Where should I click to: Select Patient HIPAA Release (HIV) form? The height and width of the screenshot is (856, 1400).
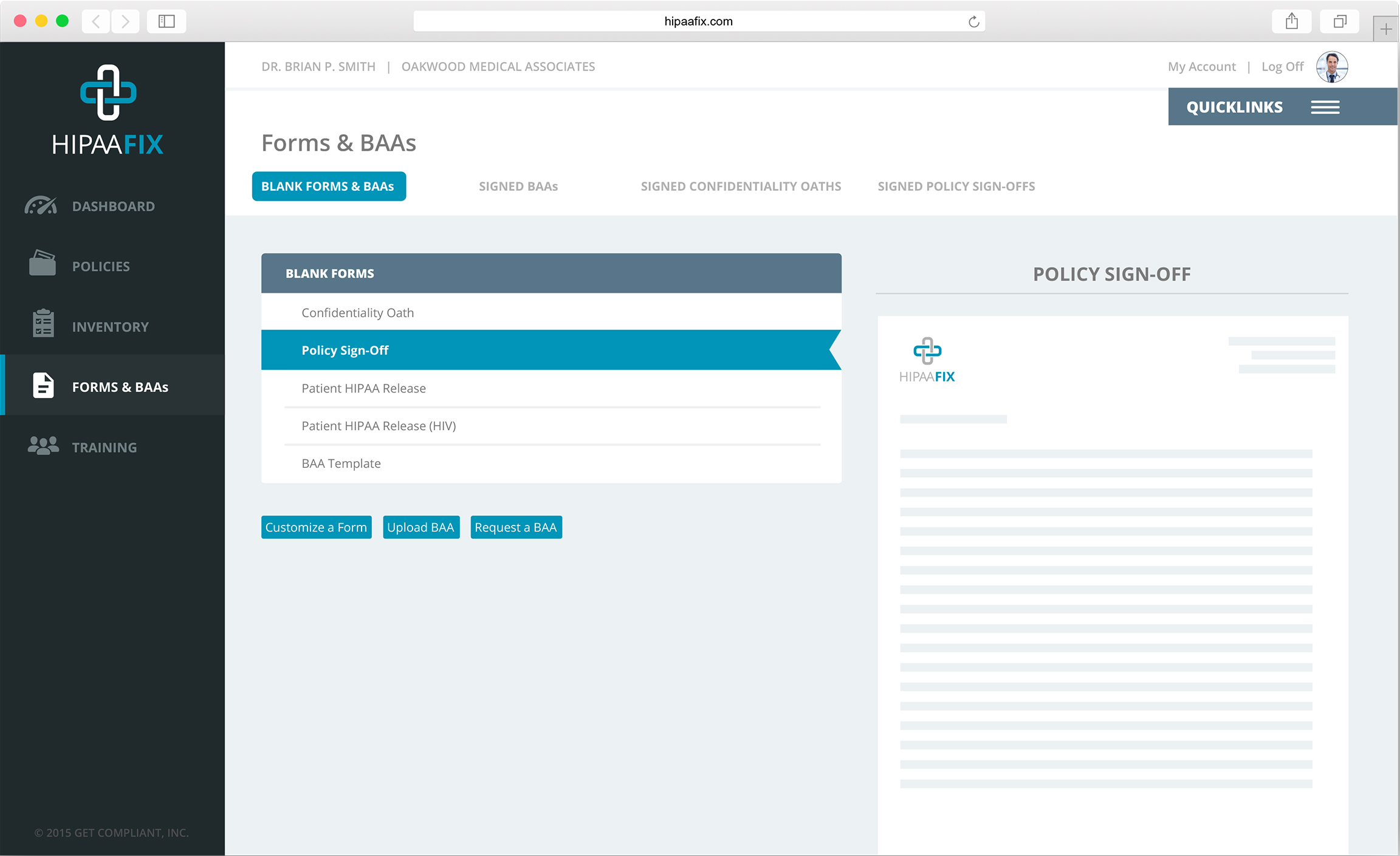pyautogui.click(x=551, y=426)
